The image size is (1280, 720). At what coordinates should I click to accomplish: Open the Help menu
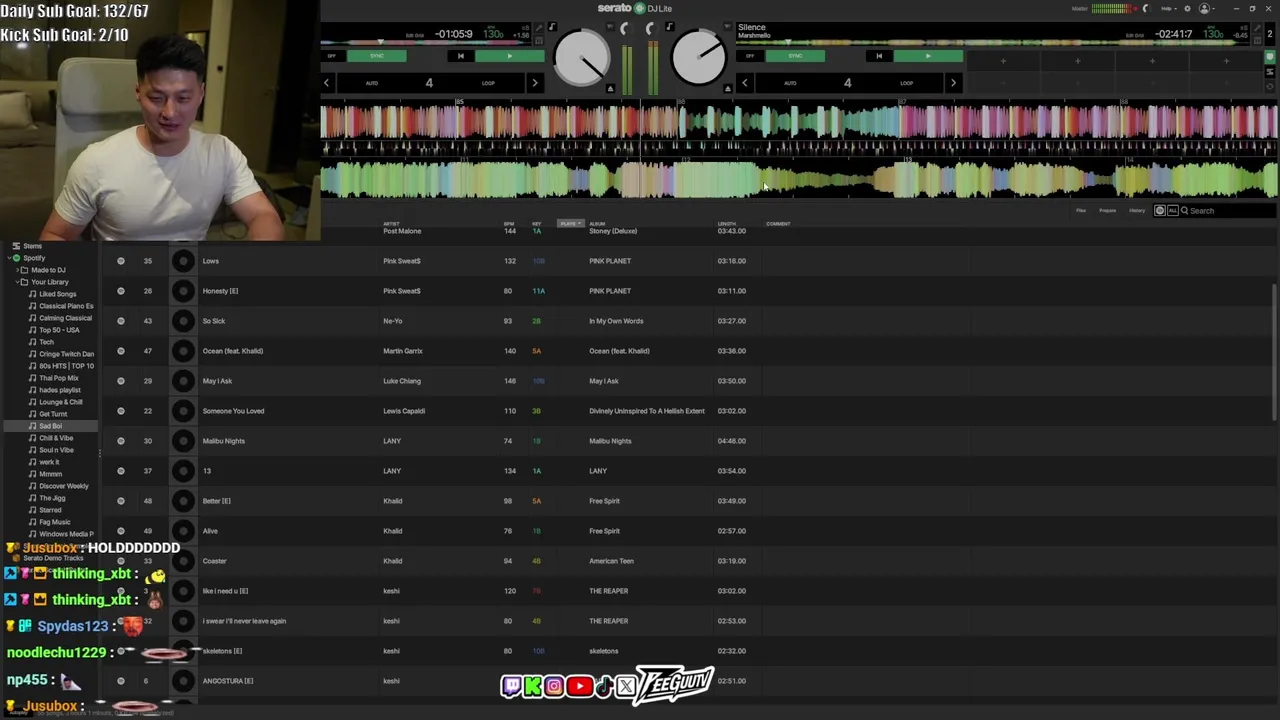coord(1168,8)
